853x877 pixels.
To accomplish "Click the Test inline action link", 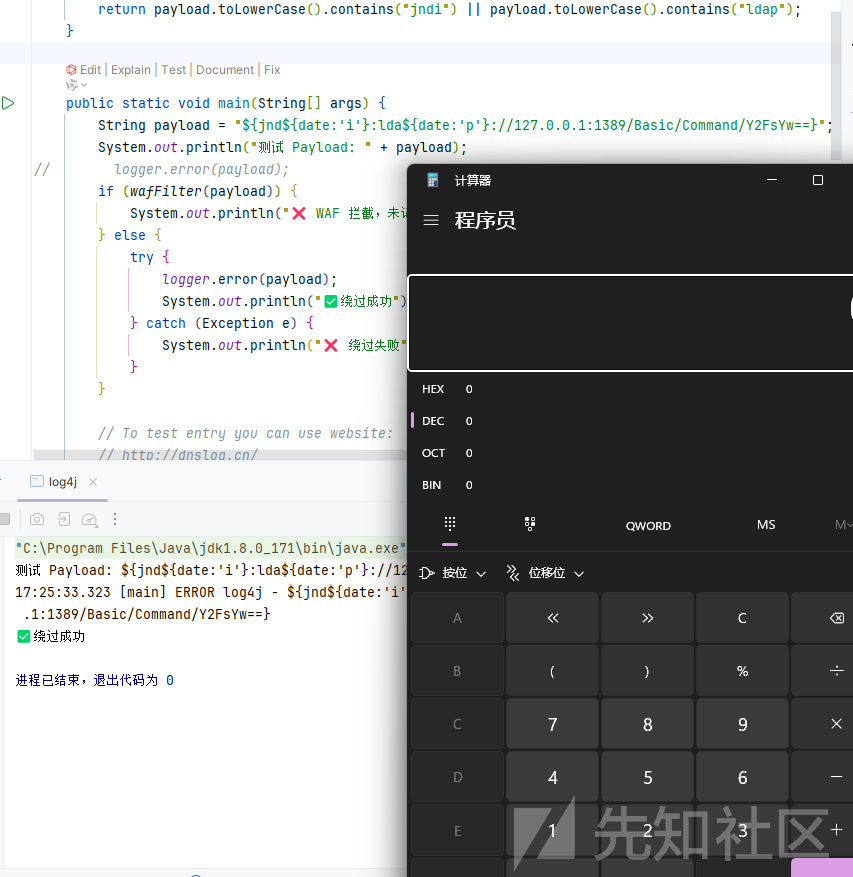I will [173, 70].
